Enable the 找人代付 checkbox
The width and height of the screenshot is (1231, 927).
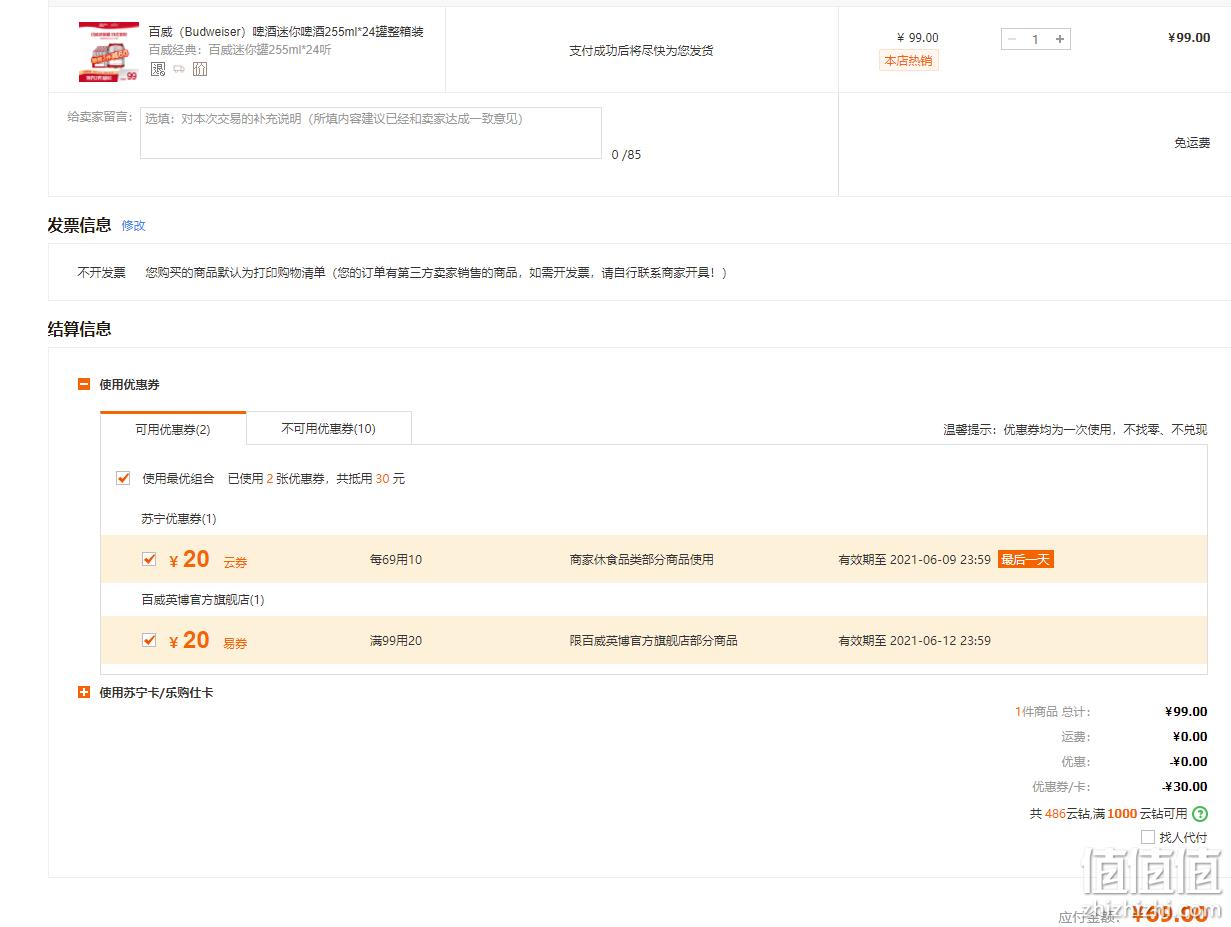[x=1148, y=837]
